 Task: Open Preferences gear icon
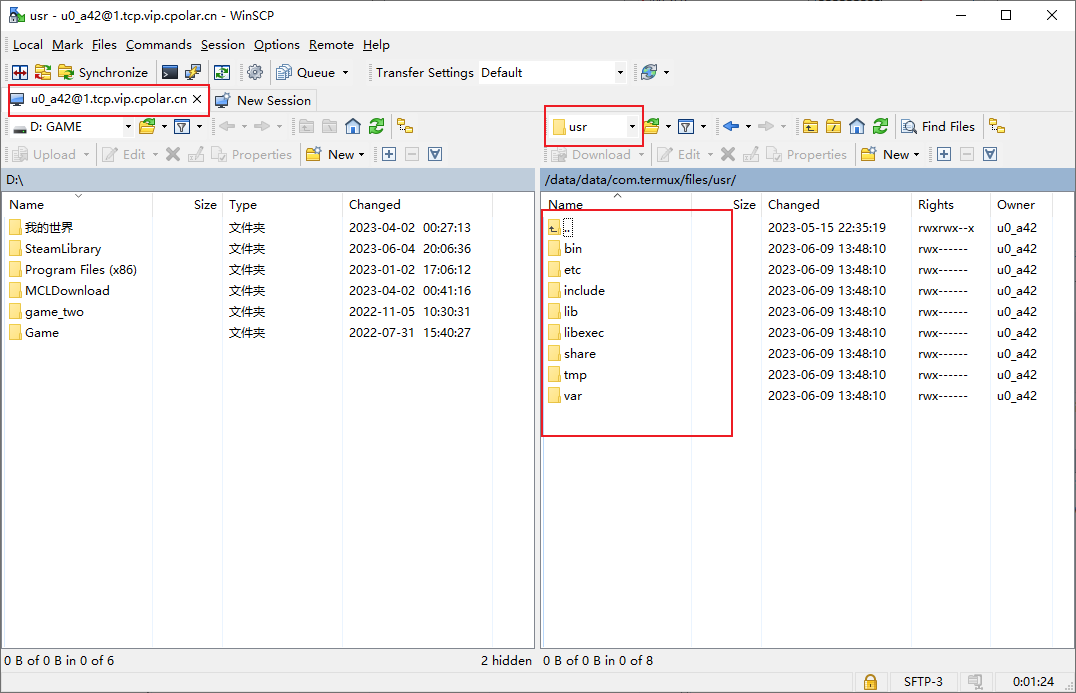point(255,72)
